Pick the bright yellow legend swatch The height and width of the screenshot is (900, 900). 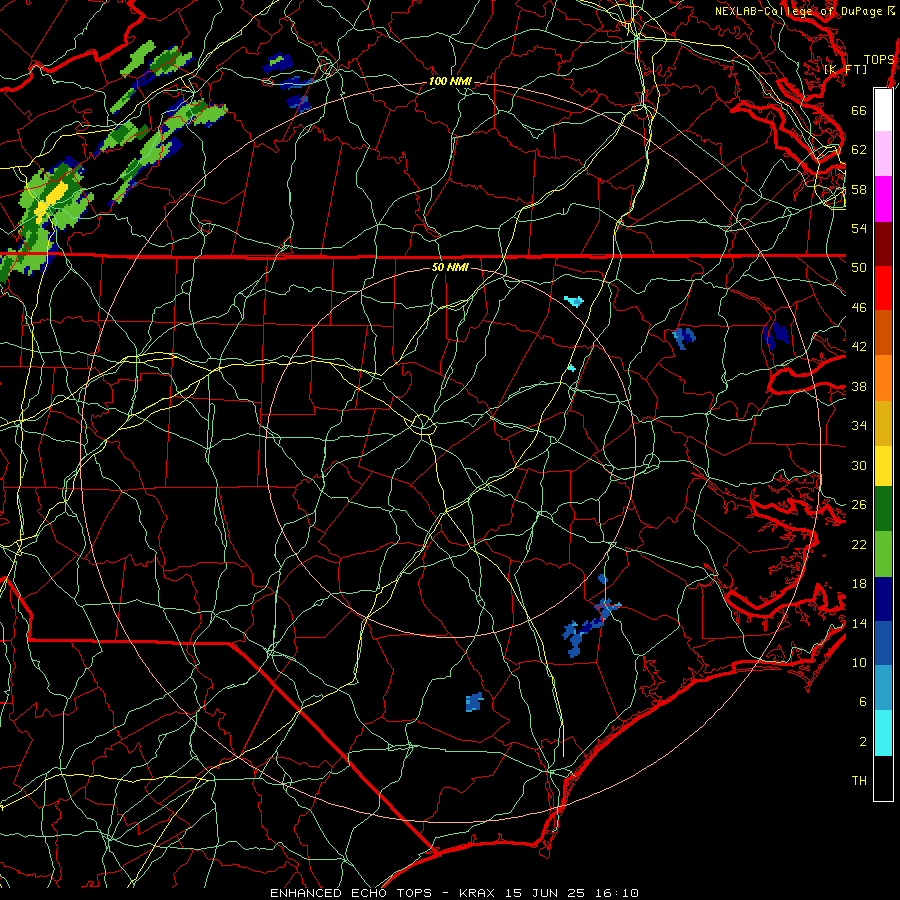pyautogui.click(x=883, y=466)
